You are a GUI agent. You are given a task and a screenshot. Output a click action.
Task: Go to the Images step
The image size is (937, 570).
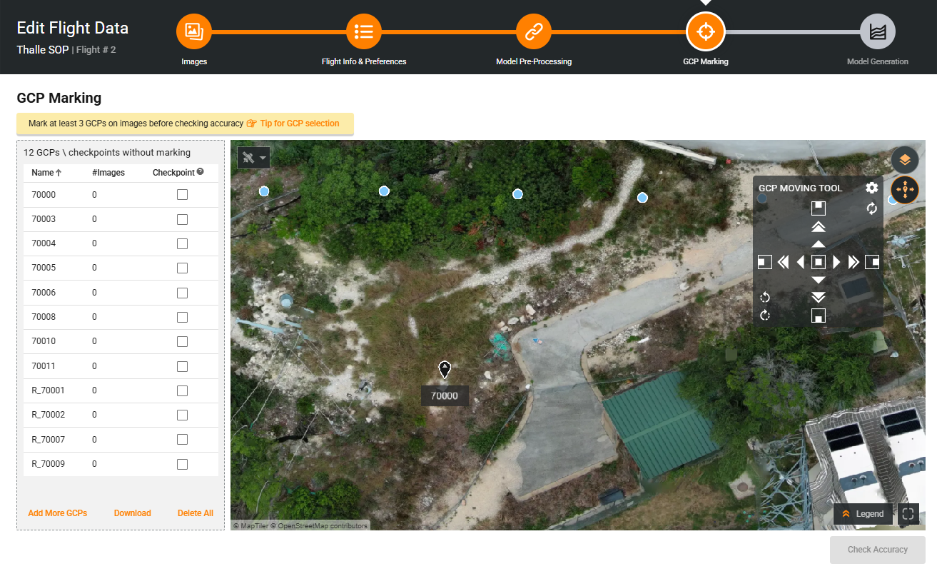pyautogui.click(x=194, y=32)
